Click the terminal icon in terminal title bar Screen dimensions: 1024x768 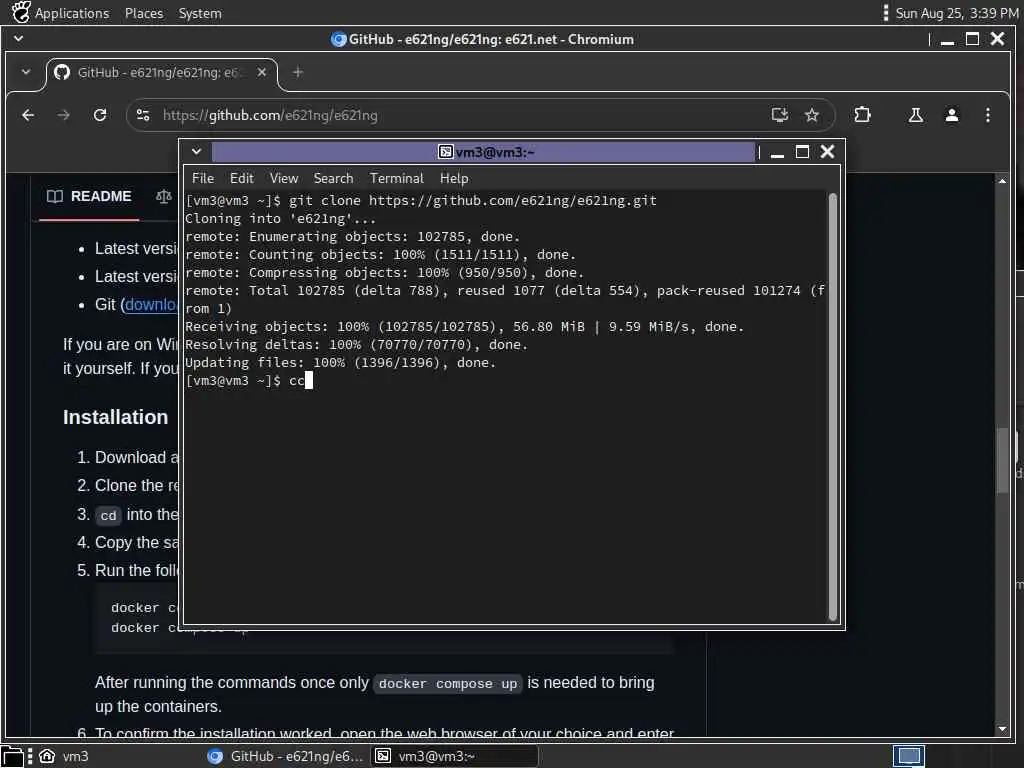click(445, 152)
